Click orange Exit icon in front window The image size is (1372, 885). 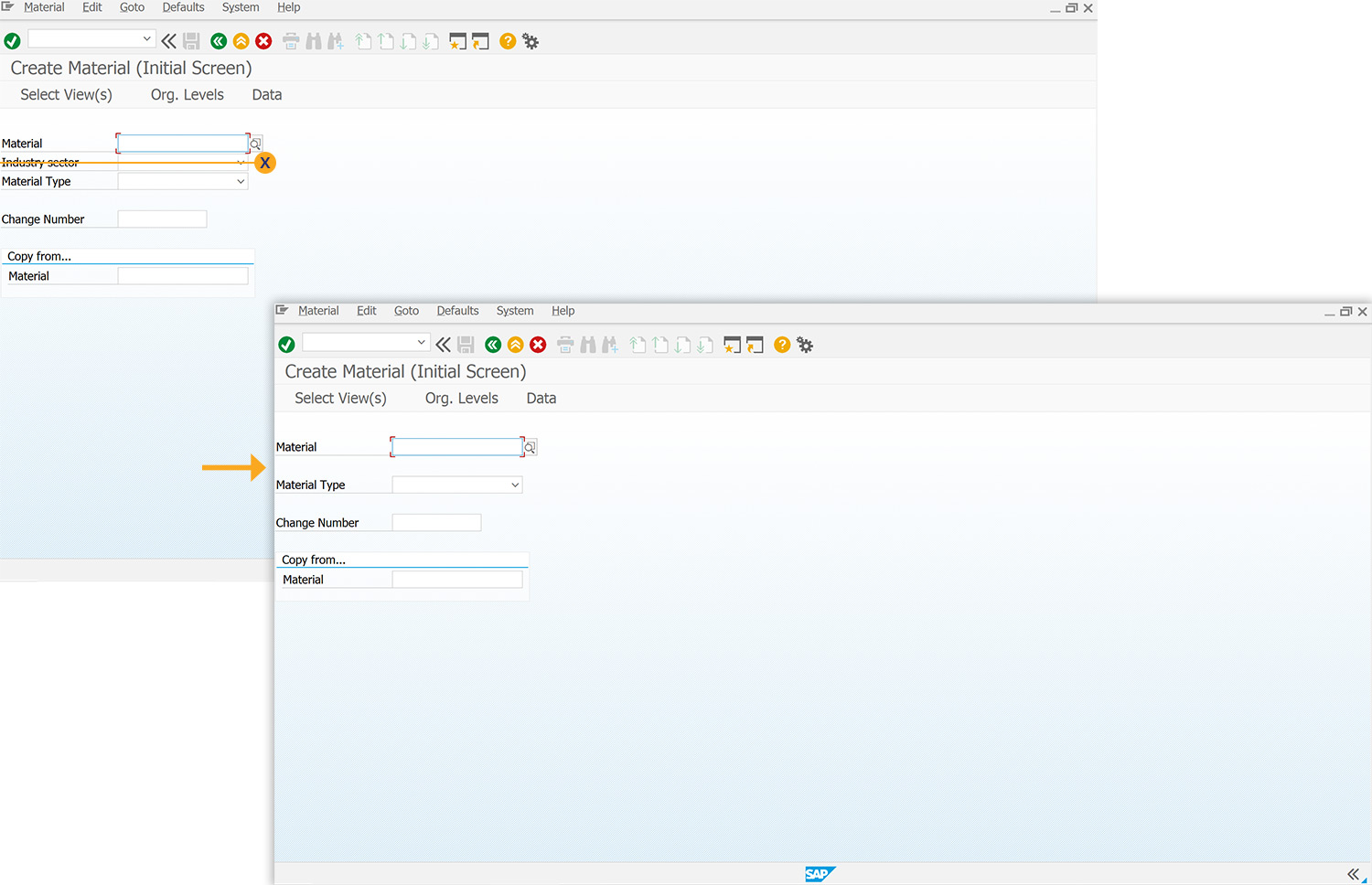click(516, 345)
